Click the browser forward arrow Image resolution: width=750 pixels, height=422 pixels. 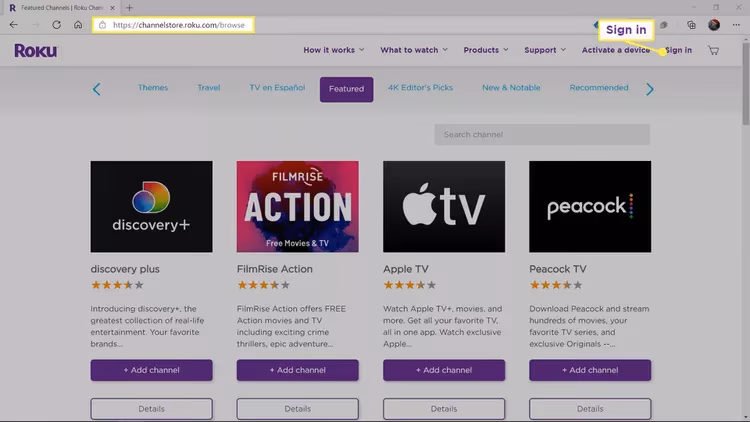35,25
